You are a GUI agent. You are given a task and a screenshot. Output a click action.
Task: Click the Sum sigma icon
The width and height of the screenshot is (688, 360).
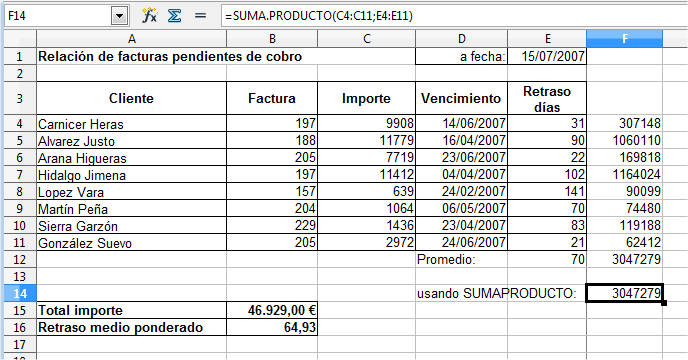click(x=174, y=16)
